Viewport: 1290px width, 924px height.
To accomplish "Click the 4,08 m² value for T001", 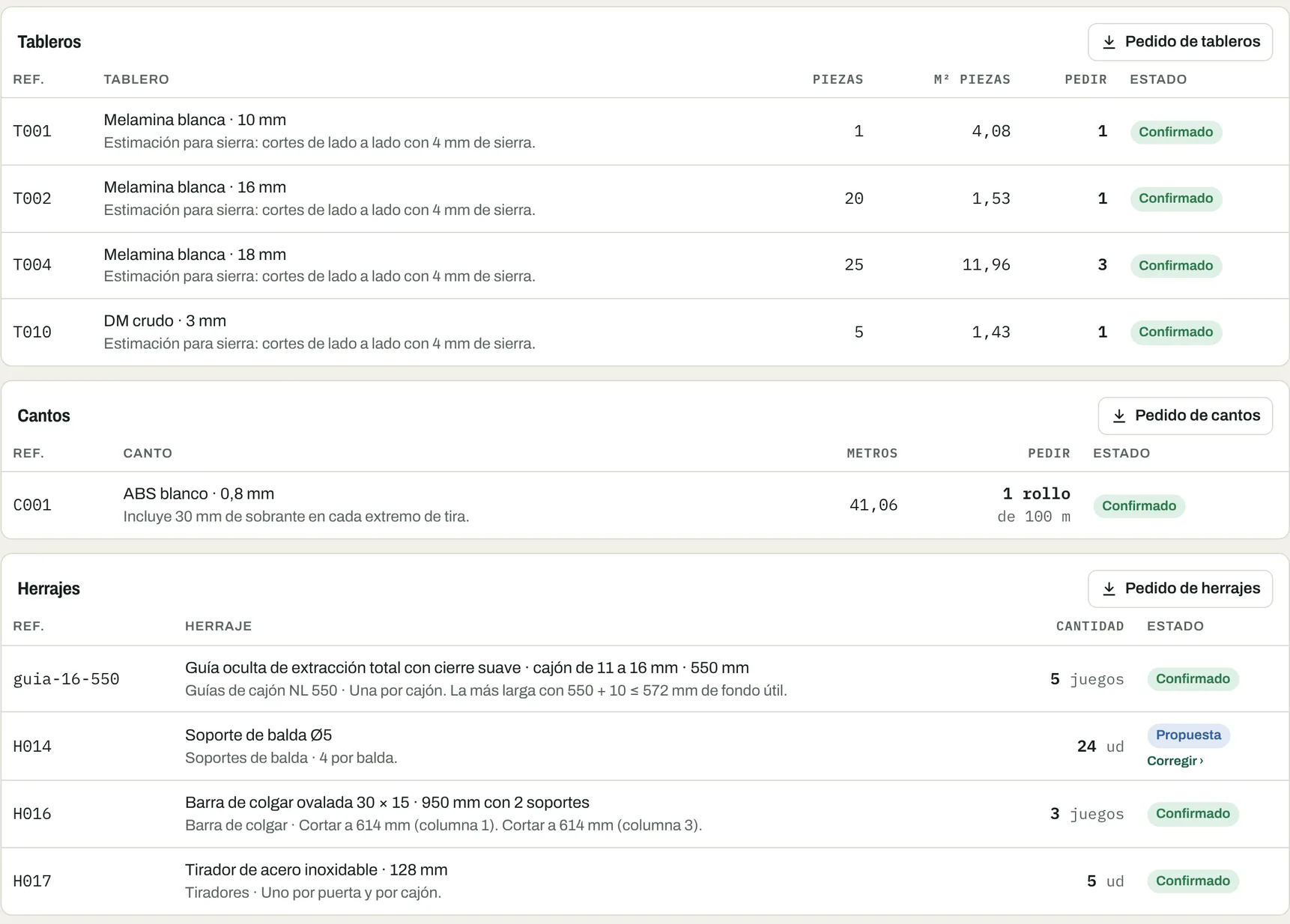I will (x=991, y=132).
